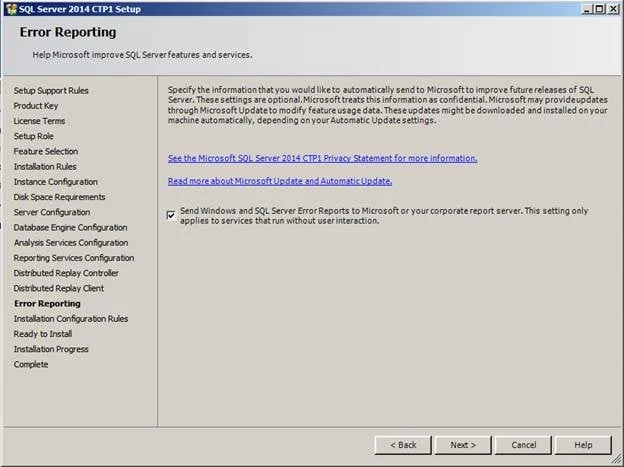Screen dimensions: 624x467
Task: Select Installation Rules step
Action: (x=45, y=167)
